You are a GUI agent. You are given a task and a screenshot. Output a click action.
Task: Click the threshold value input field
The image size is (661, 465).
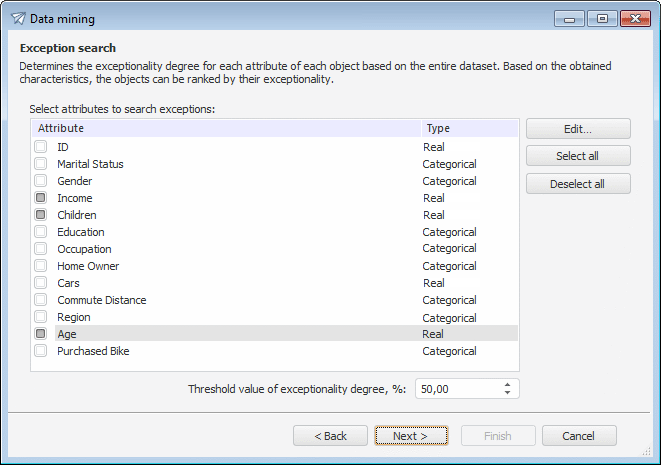[x=455, y=389]
